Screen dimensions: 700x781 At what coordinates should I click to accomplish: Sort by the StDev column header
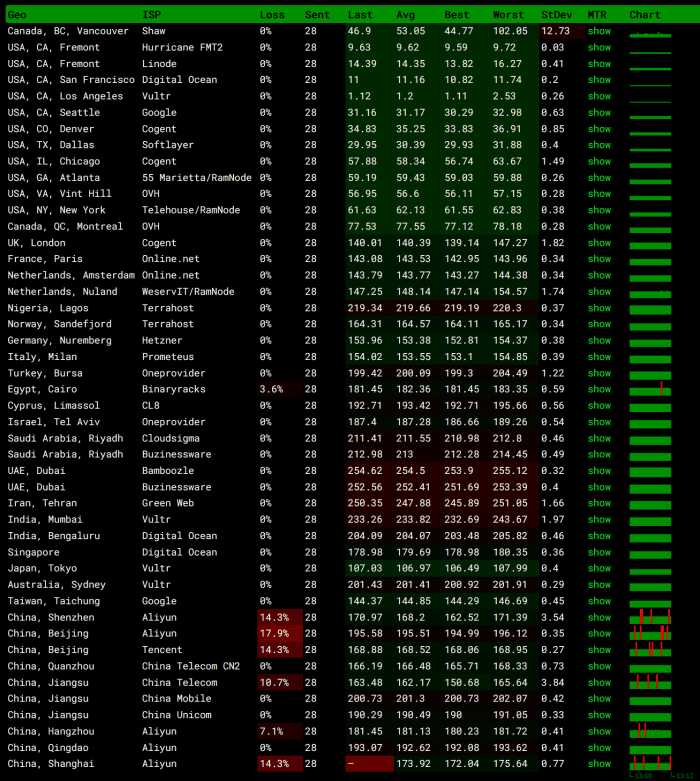pos(557,15)
